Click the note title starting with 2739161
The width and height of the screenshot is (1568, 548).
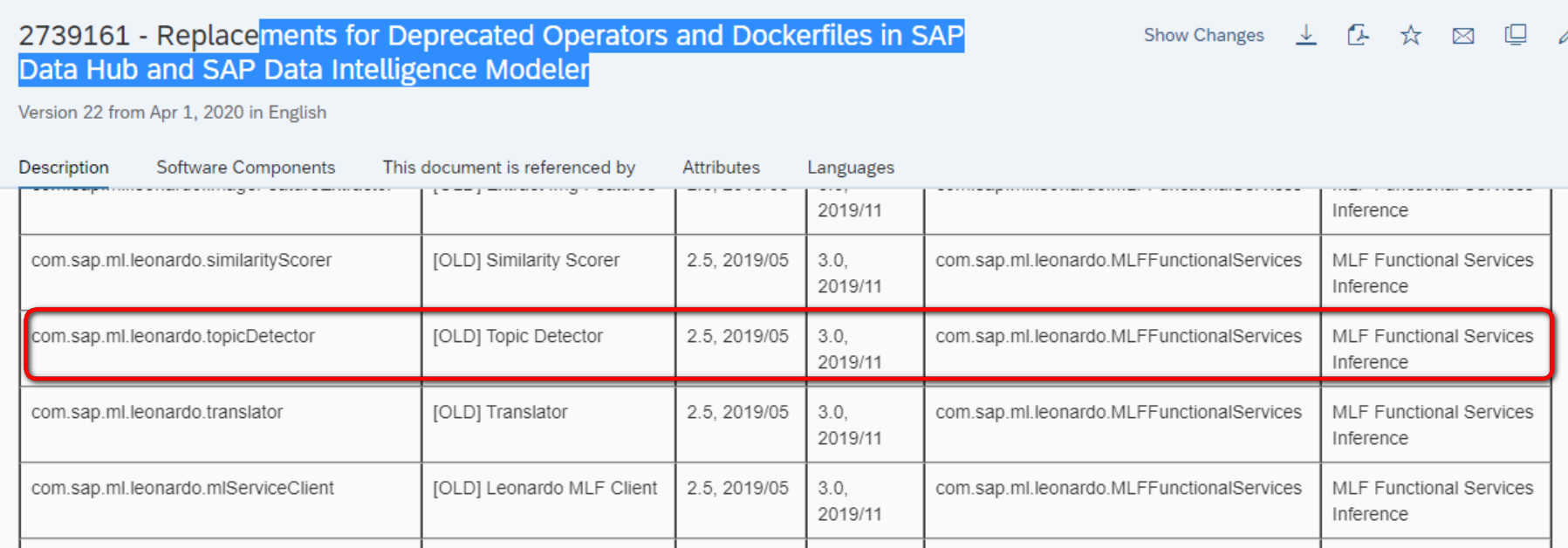coord(491,52)
